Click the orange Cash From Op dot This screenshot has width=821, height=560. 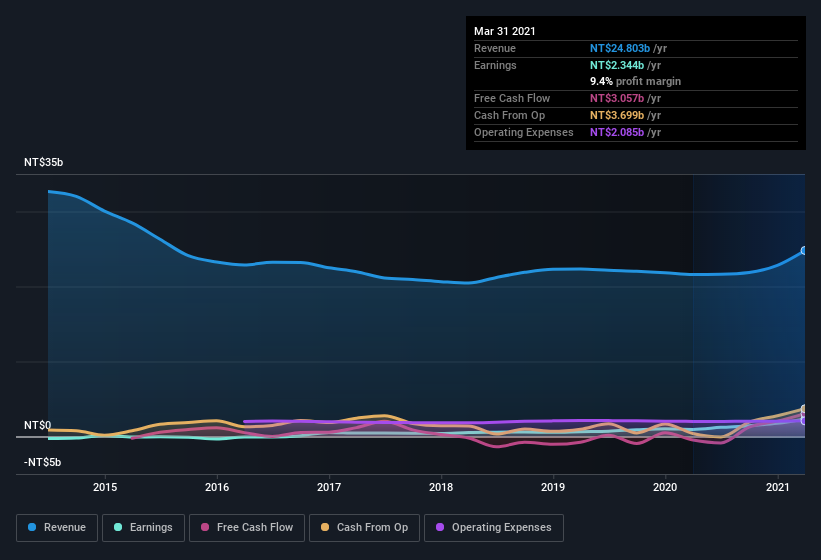325,528
